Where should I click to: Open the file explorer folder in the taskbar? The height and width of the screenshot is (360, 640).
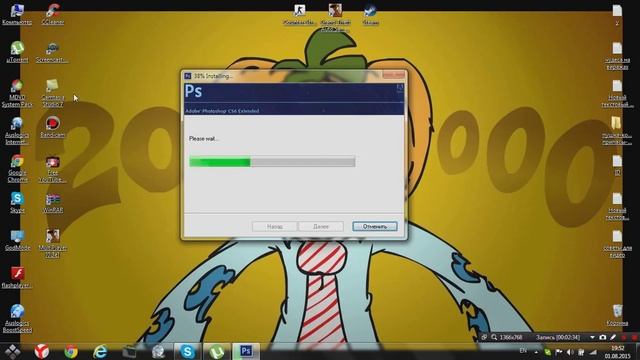(x=129, y=351)
